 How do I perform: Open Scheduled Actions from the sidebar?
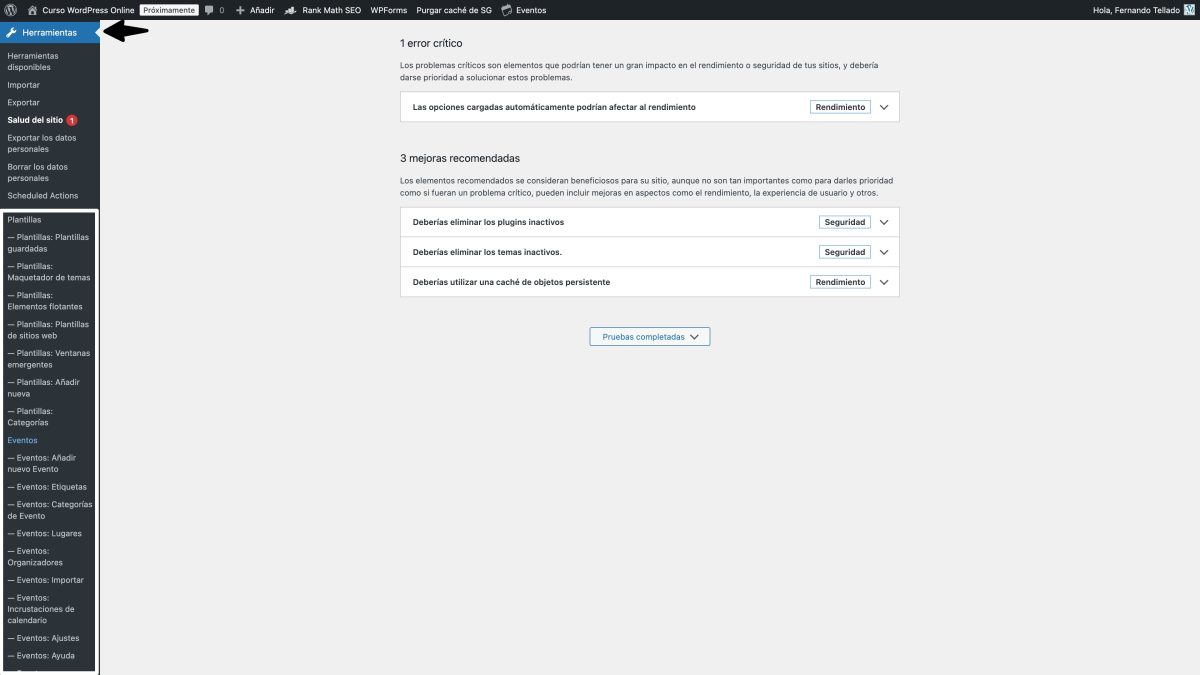click(45, 195)
